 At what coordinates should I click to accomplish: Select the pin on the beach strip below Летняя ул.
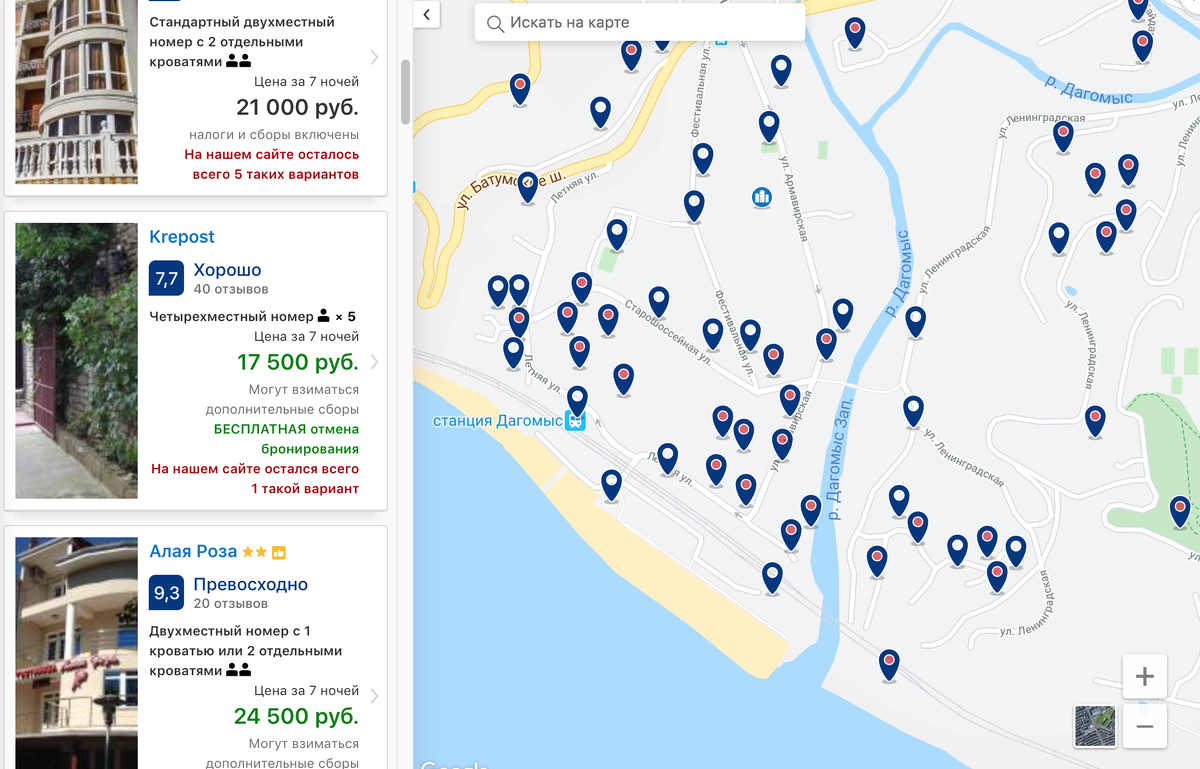(x=612, y=485)
